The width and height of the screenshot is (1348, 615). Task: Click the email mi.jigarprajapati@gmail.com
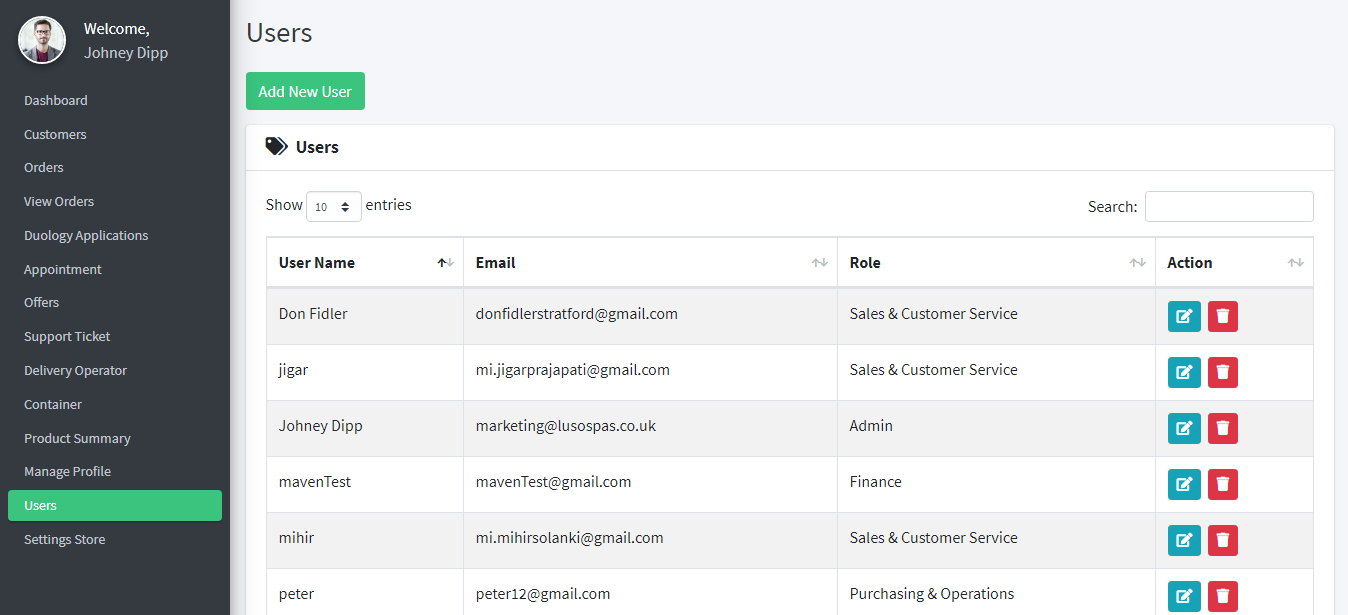pyautogui.click(x=573, y=369)
